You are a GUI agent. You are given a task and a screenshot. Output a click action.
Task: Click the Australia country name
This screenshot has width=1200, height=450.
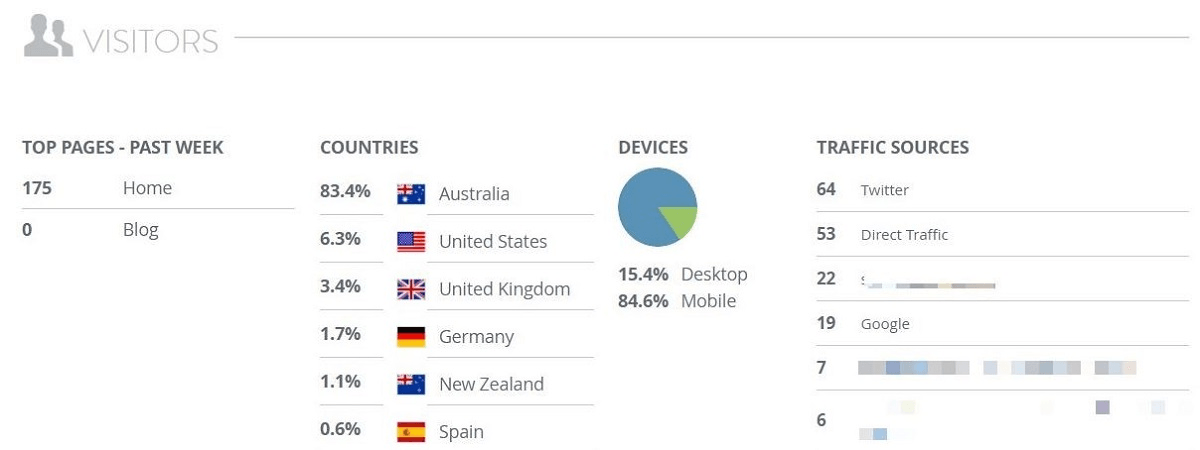[x=474, y=194]
